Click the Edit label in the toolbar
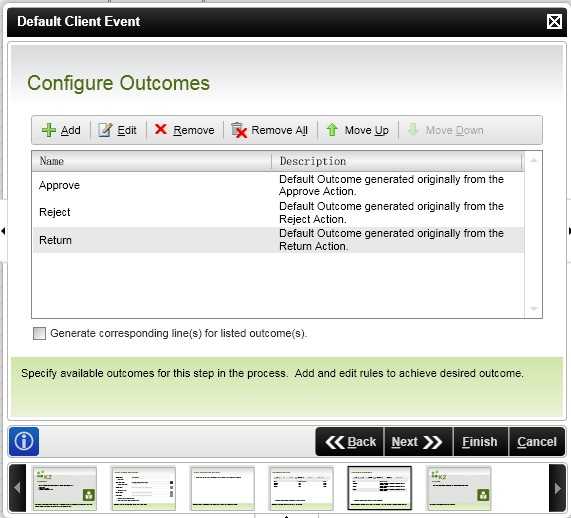571x518 pixels. pos(127,130)
